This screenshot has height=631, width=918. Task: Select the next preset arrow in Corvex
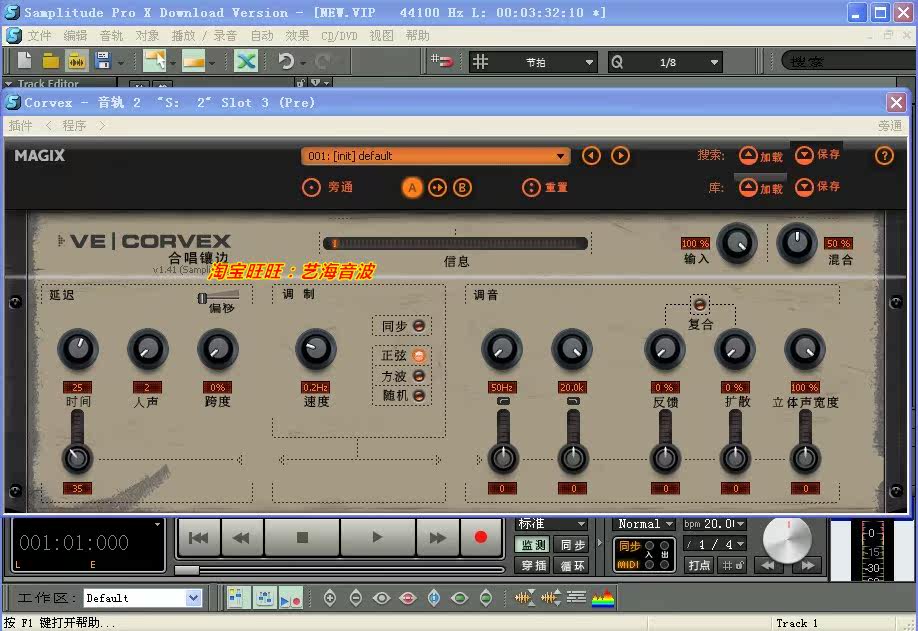[620, 156]
